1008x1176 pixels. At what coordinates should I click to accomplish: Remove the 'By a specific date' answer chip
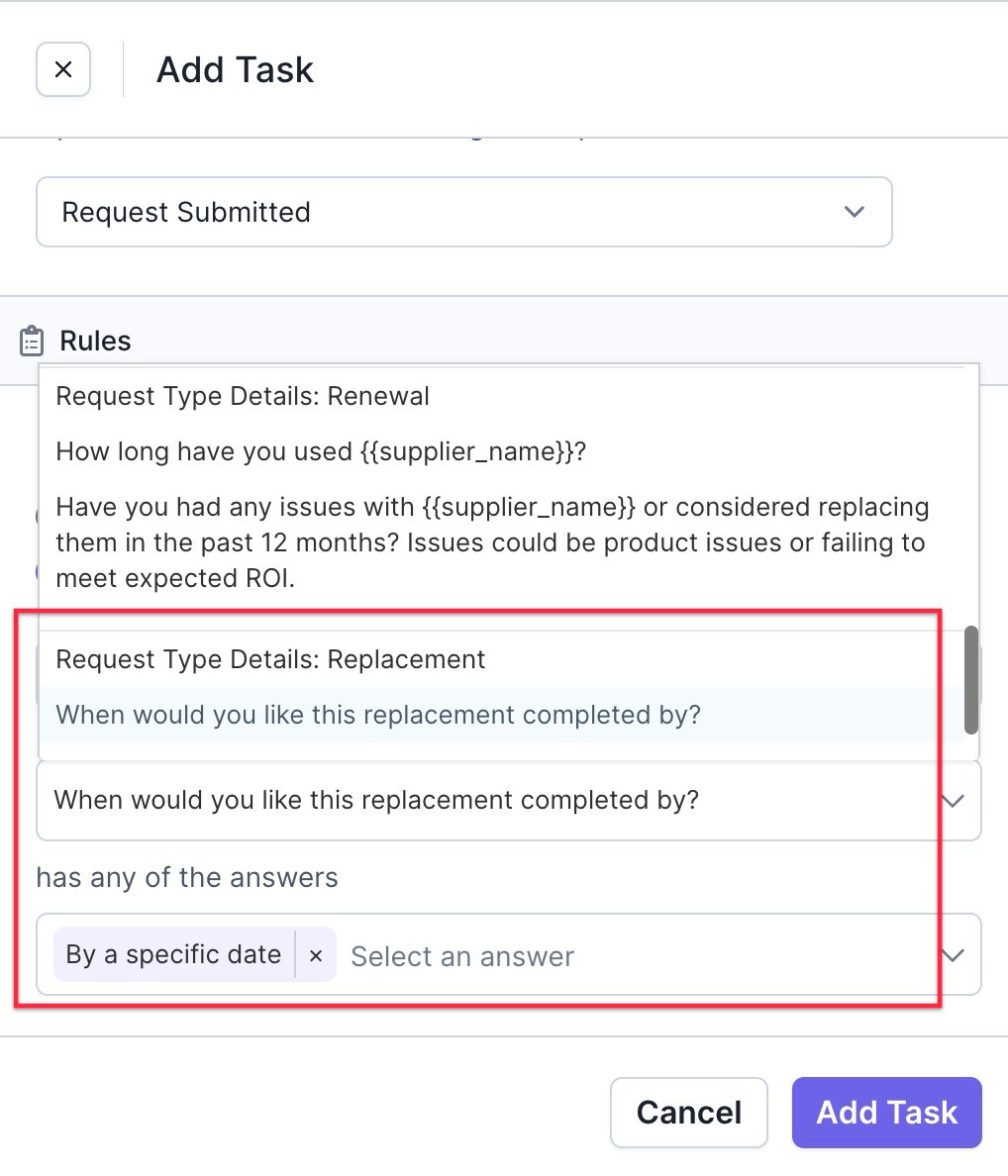pyautogui.click(x=316, y=954)
